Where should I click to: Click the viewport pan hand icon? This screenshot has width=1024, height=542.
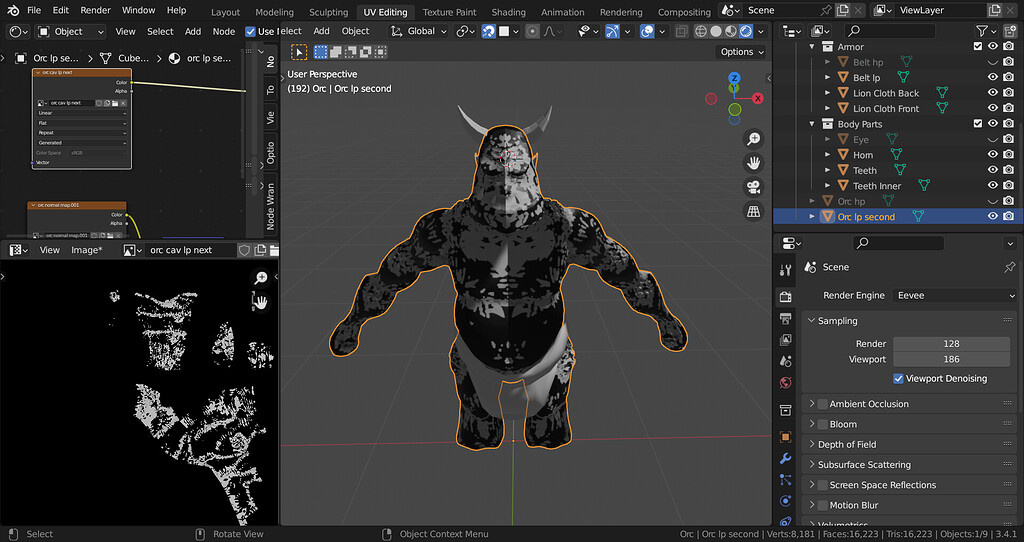coord(754,163)
